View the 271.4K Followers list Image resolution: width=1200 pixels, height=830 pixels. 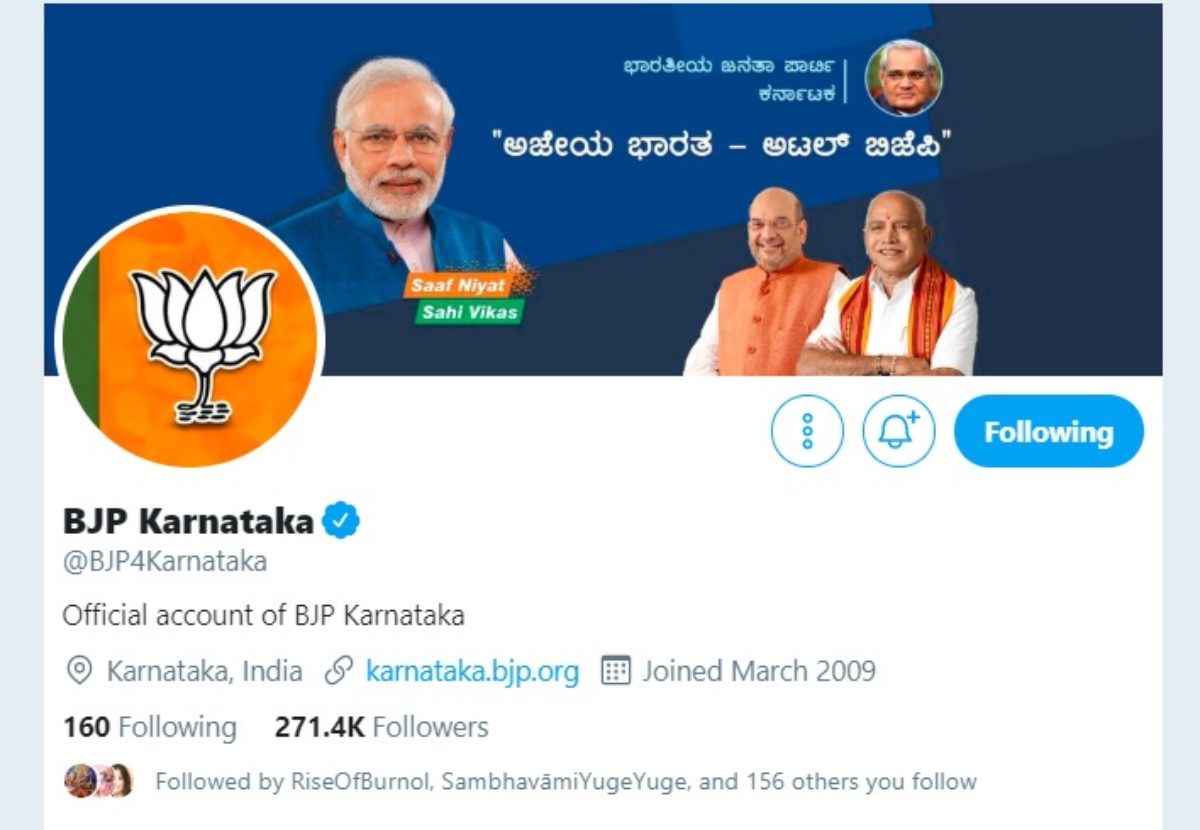pos(382,727)
